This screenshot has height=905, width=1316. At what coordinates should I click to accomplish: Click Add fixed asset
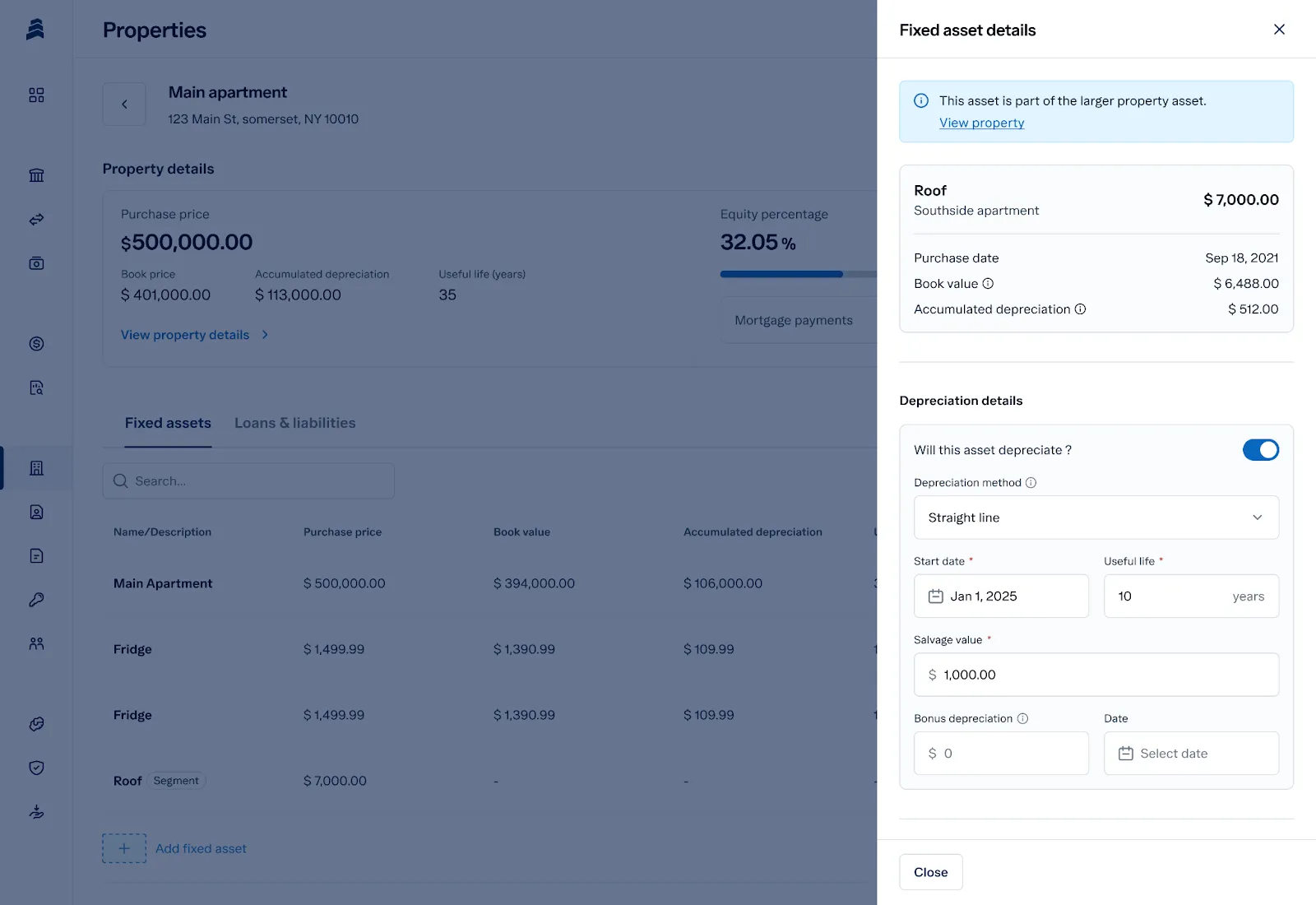pos(201,848)
